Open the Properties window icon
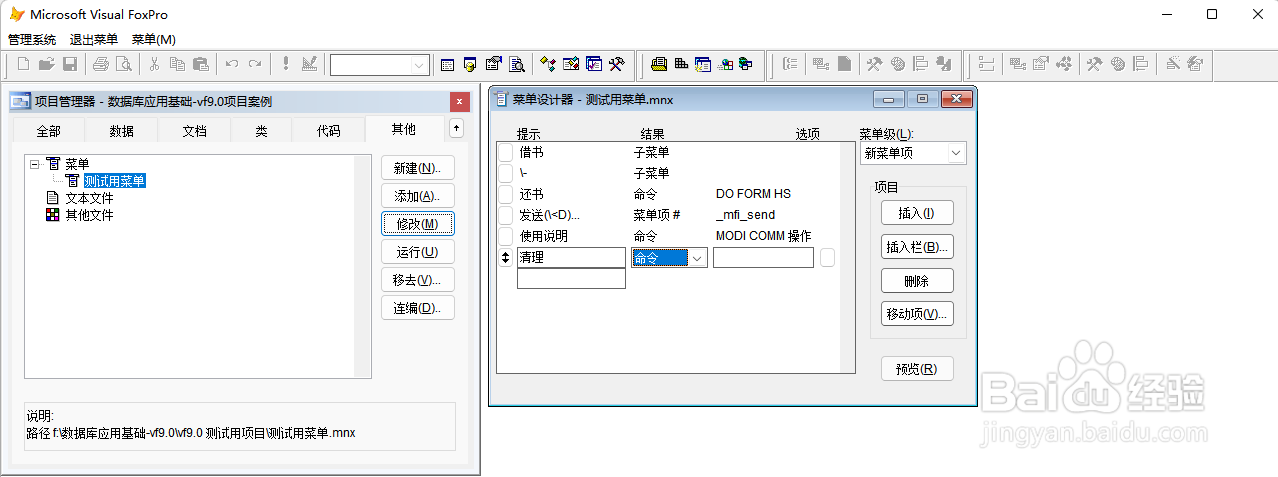The image size is (1278, 477). [x=493, y=64]
